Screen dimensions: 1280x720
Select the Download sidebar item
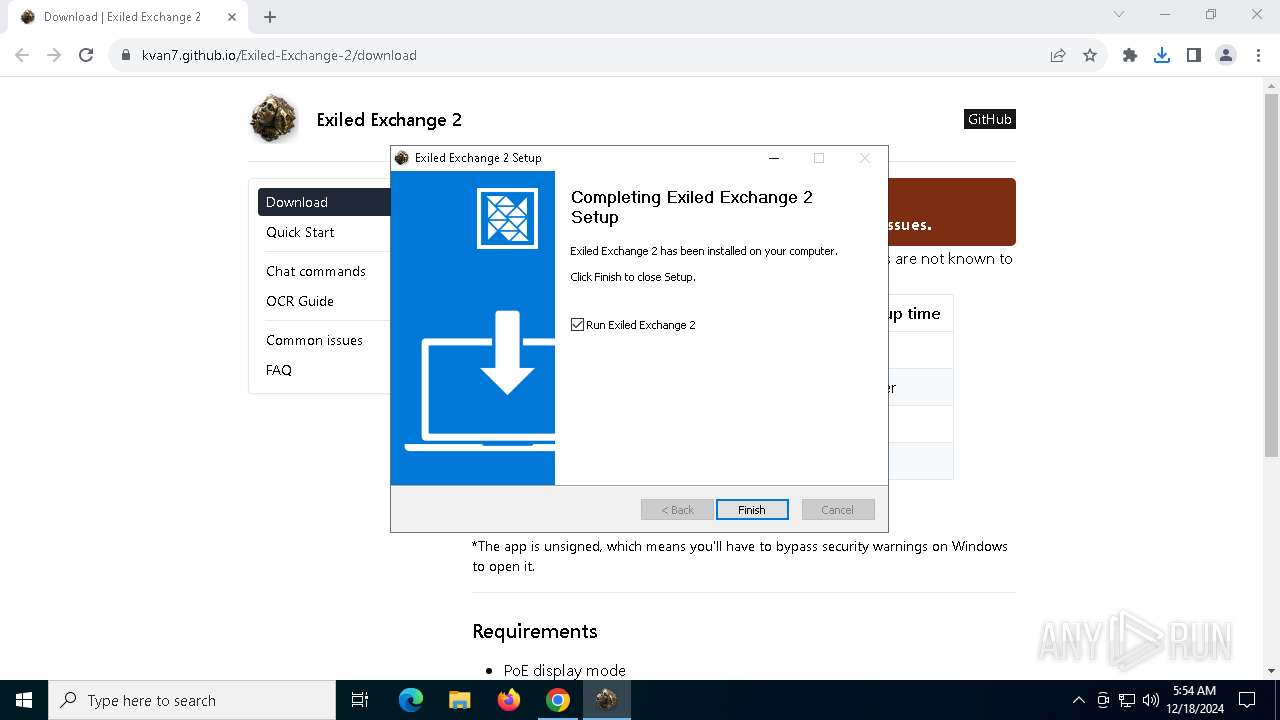click(324, 202)
